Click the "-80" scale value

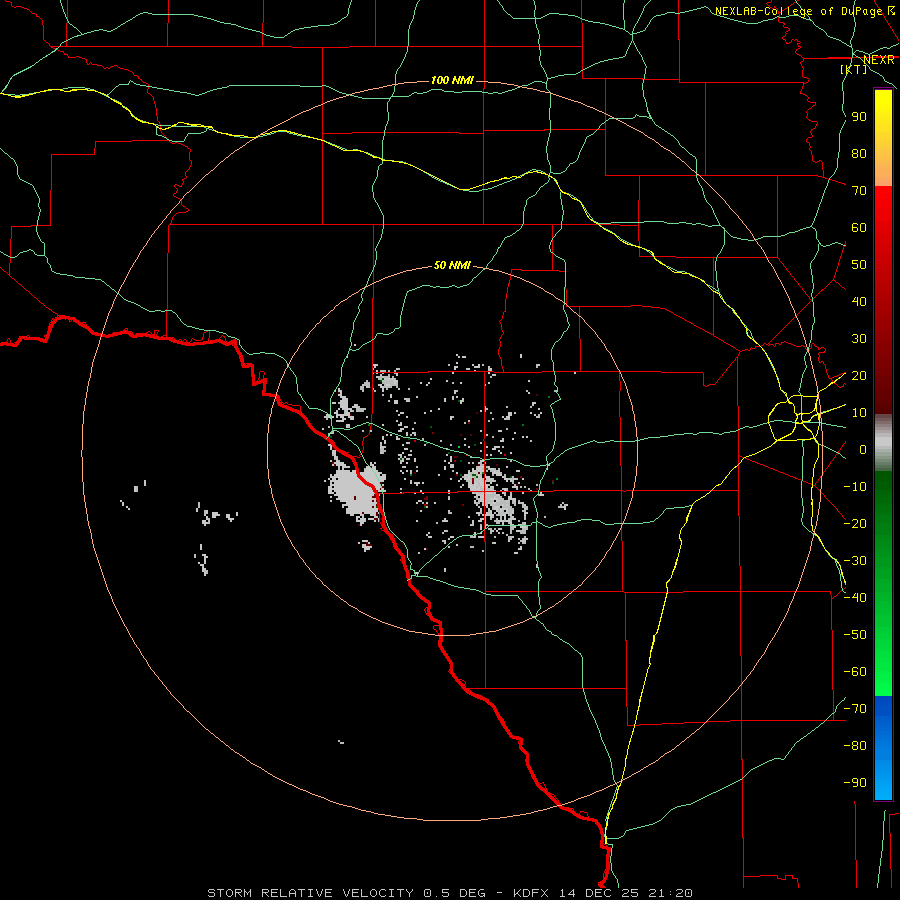(855, 746)
